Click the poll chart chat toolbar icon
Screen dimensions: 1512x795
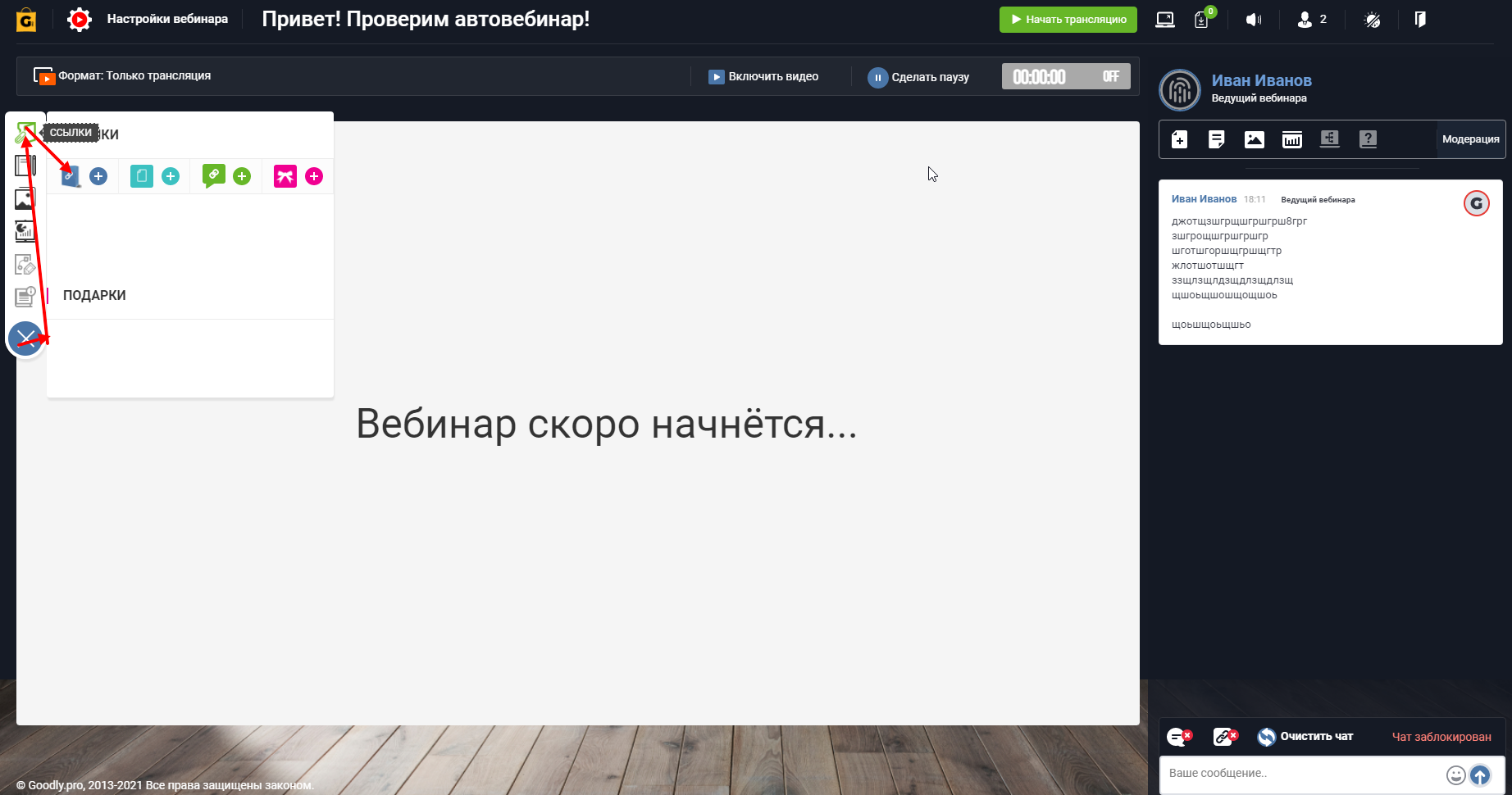coord(1292,139)
